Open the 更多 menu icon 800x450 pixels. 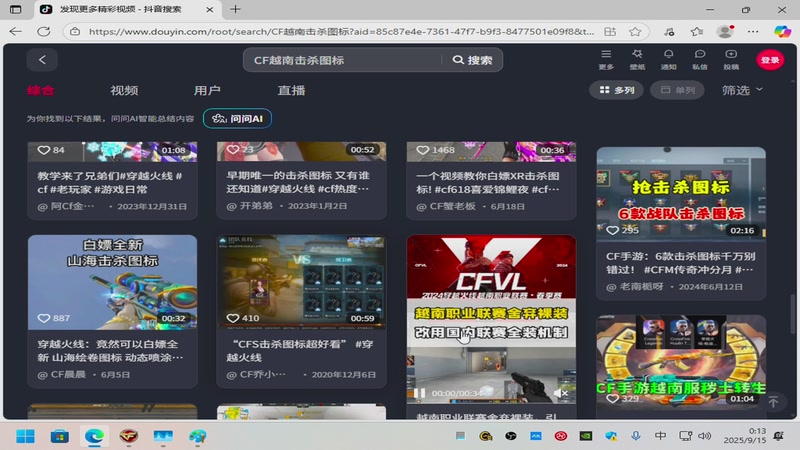pyautogui.click(x=606, y=59)
